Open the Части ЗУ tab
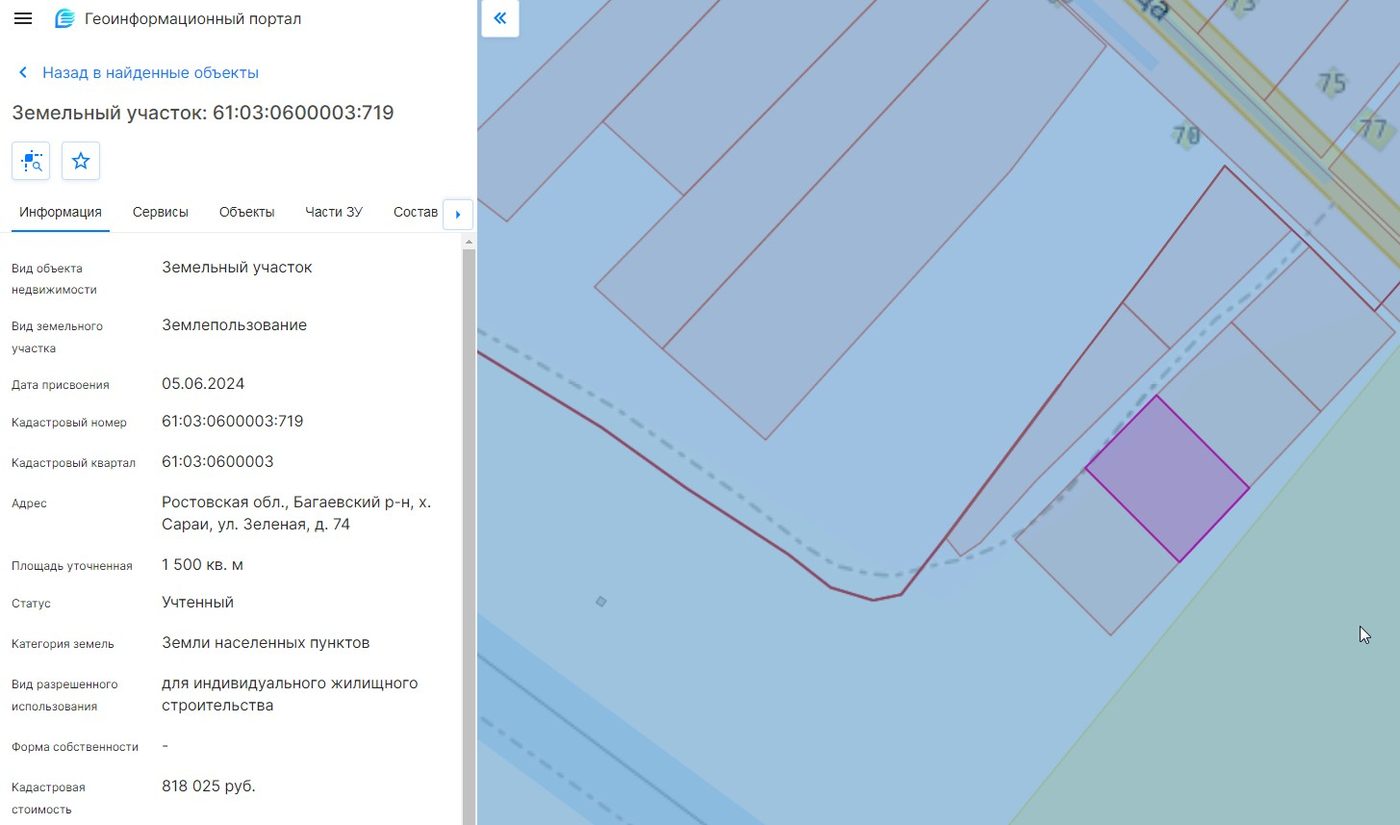This screenshot has height=825, width=1400. coord(334,212)
